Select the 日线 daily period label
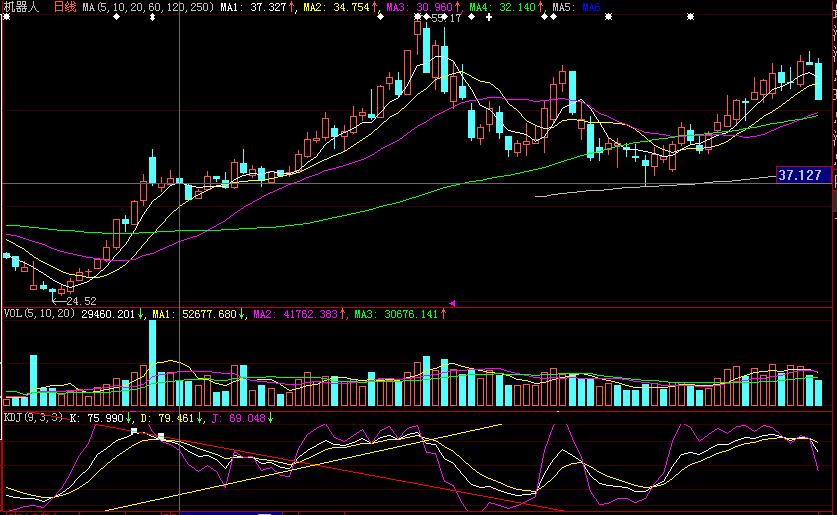Image resolution: width=837 pixels, height=515 pixels. pos(65,7)
